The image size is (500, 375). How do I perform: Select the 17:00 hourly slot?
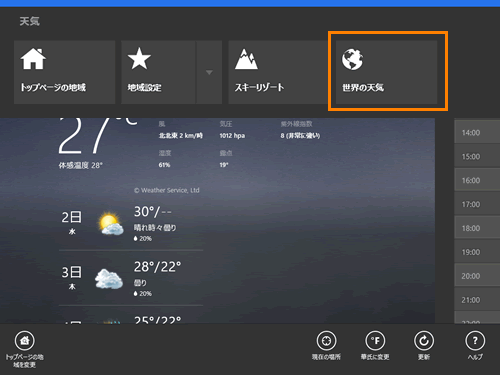coord(477,204)
